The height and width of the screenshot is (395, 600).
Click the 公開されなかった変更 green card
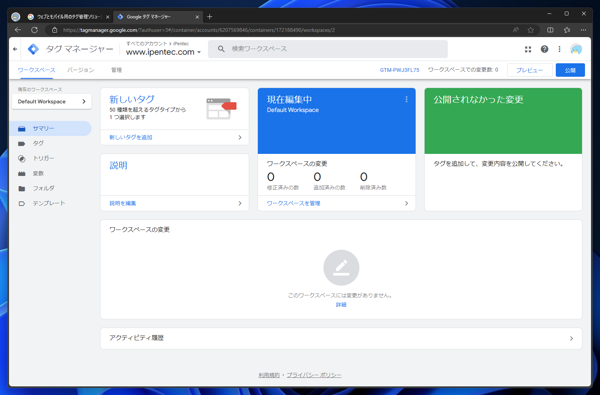[x=503, y=121]
